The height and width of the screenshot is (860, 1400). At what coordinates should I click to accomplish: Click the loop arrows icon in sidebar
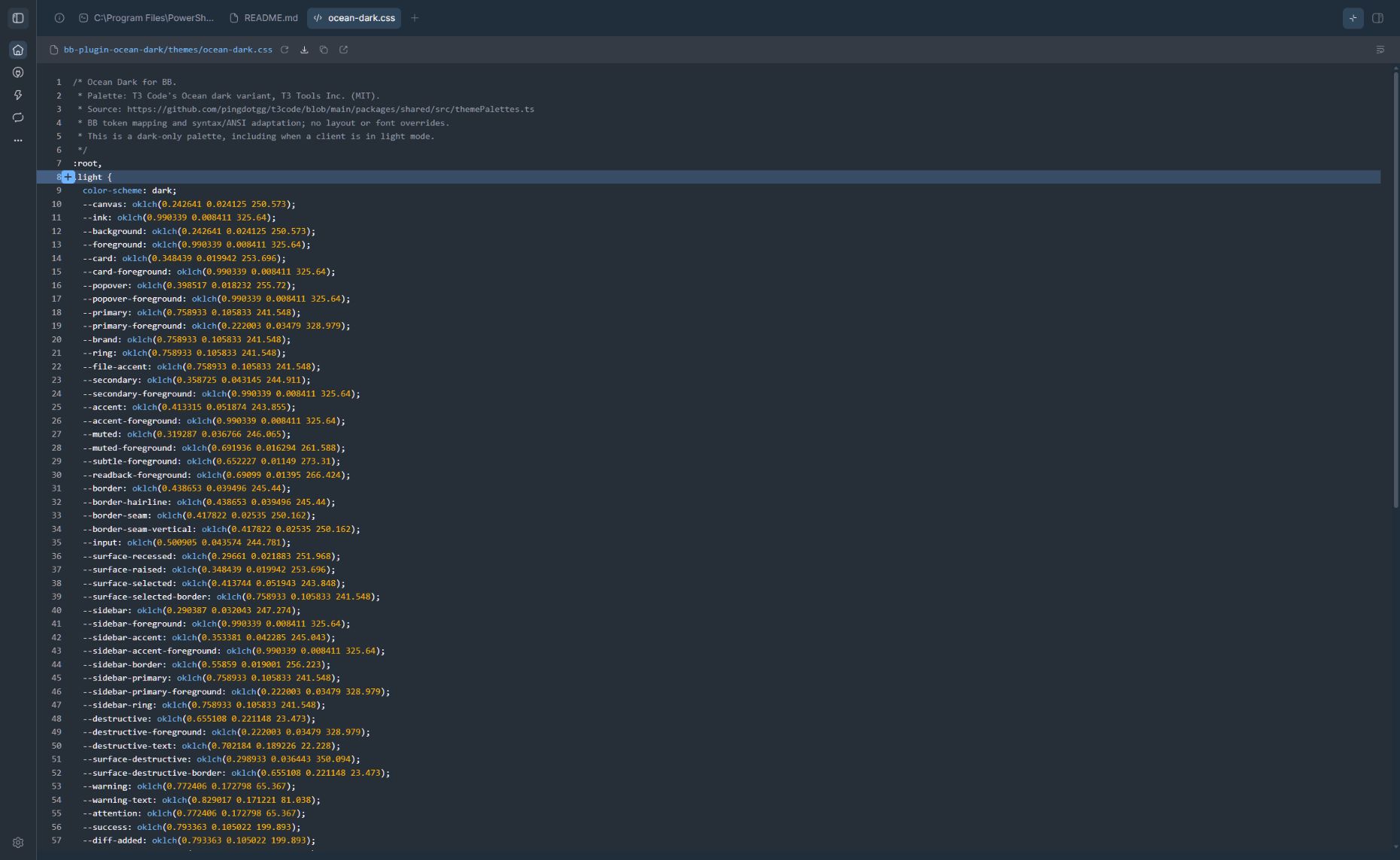[x=18, y=117]
